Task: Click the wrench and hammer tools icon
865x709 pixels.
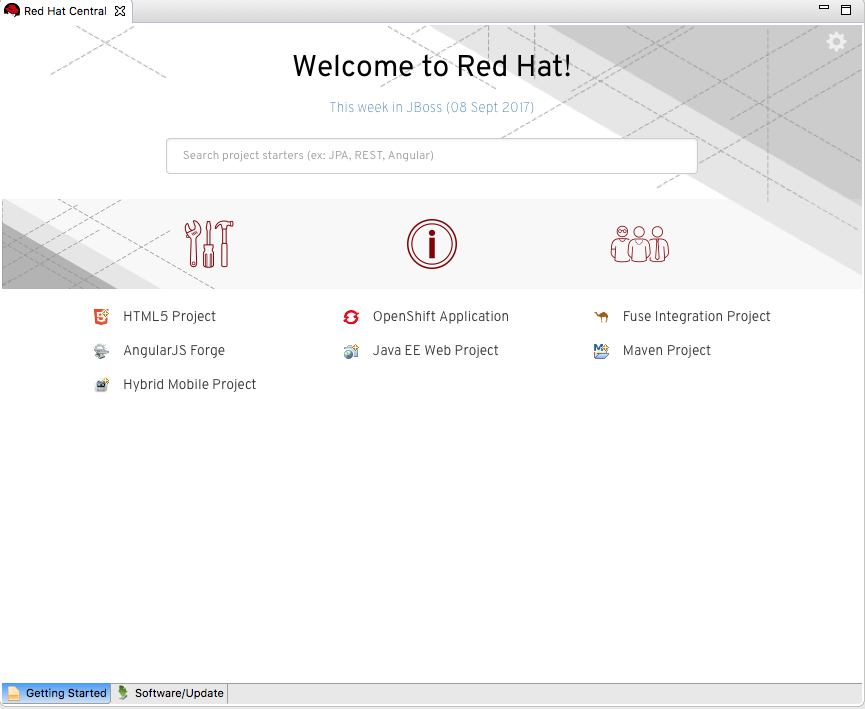Action: tap(209, 243)
